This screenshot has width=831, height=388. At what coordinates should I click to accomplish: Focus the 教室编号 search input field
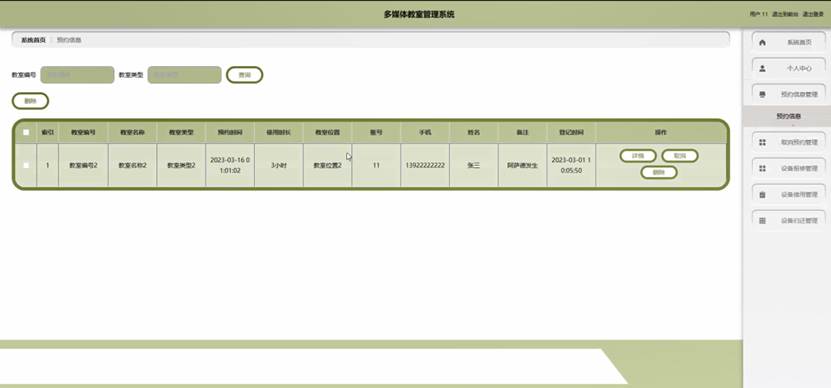pos(77,75)
